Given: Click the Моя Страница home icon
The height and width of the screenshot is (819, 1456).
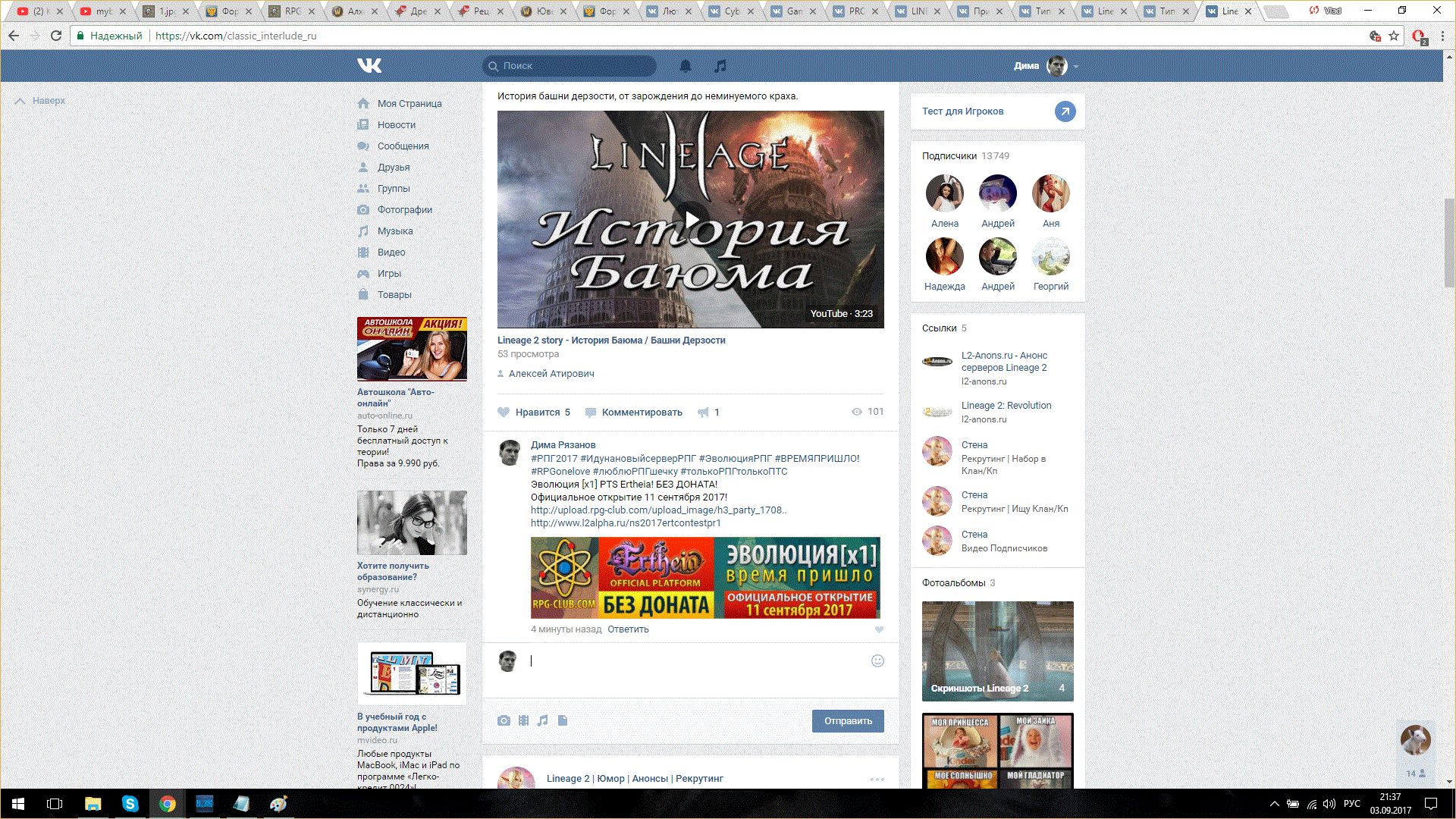Looking at the screenshot, I should (363, 103).
